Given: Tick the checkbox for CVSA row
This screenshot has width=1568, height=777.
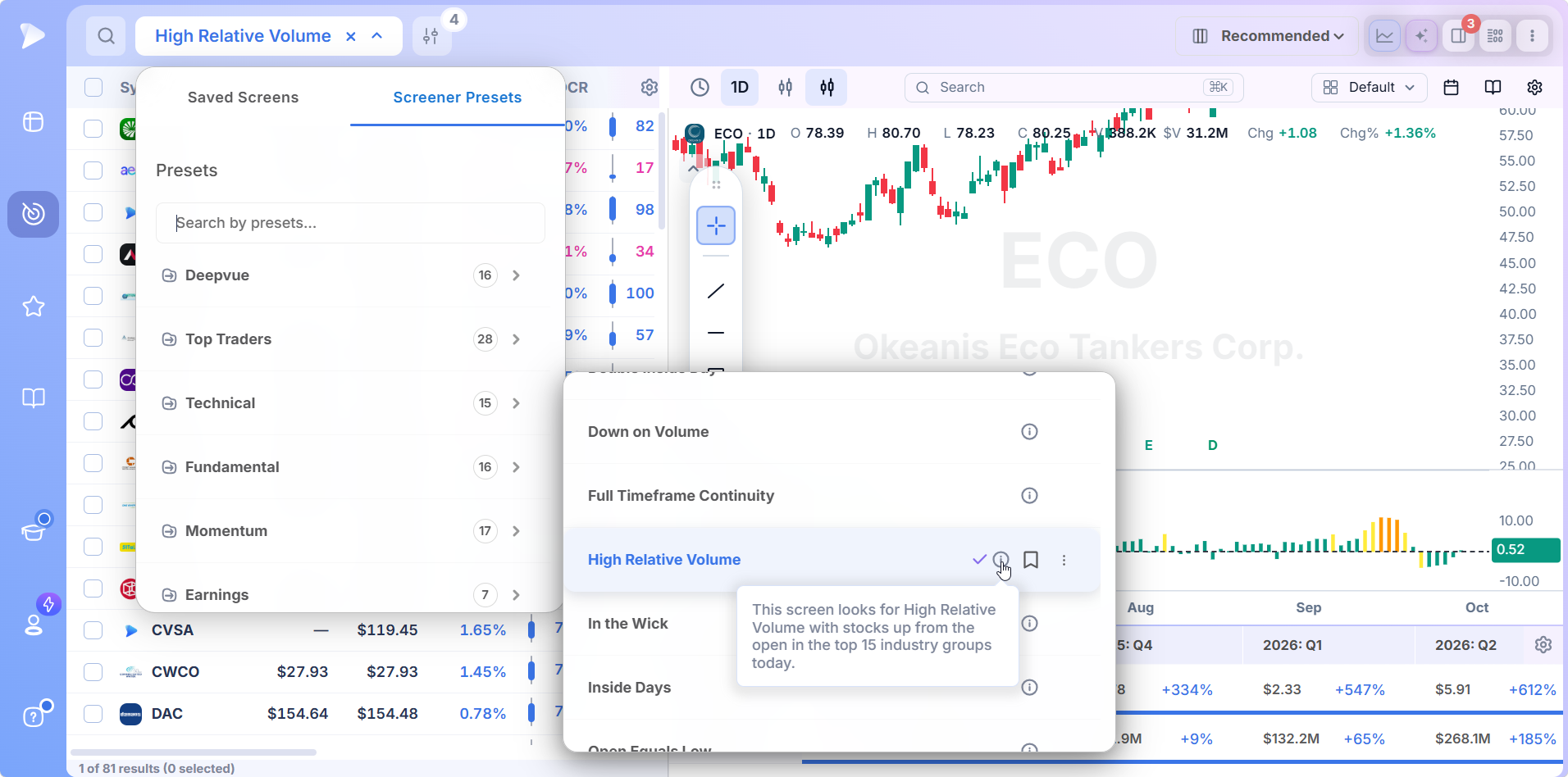Looking at the screenshot, I should click(93, 630).
